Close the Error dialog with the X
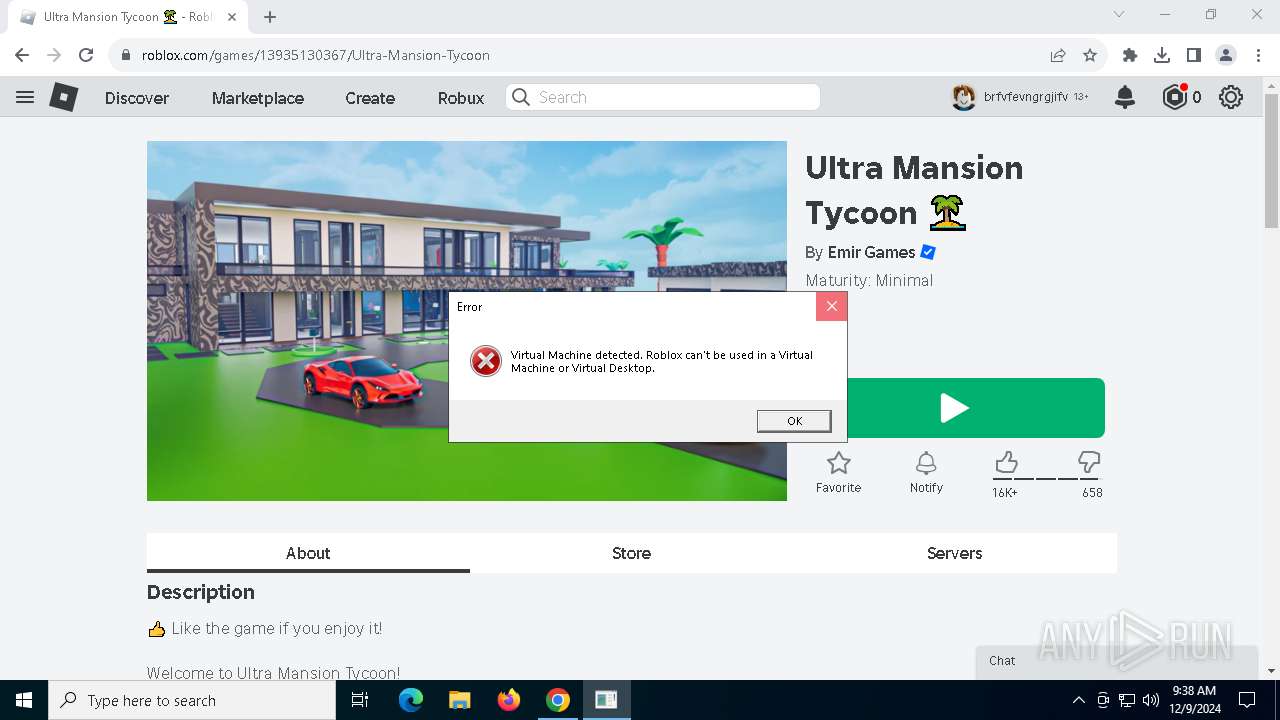1280x720 pixels. pos(831,307)
